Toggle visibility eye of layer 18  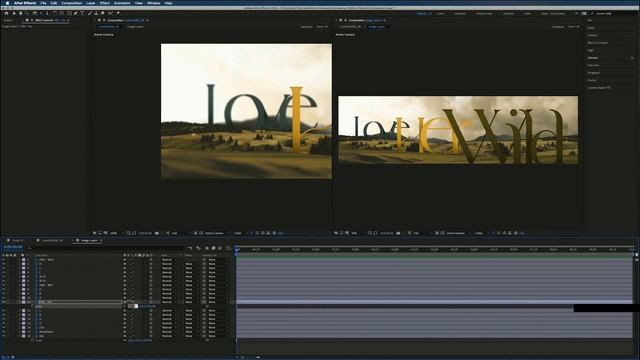tap(3, 336)
